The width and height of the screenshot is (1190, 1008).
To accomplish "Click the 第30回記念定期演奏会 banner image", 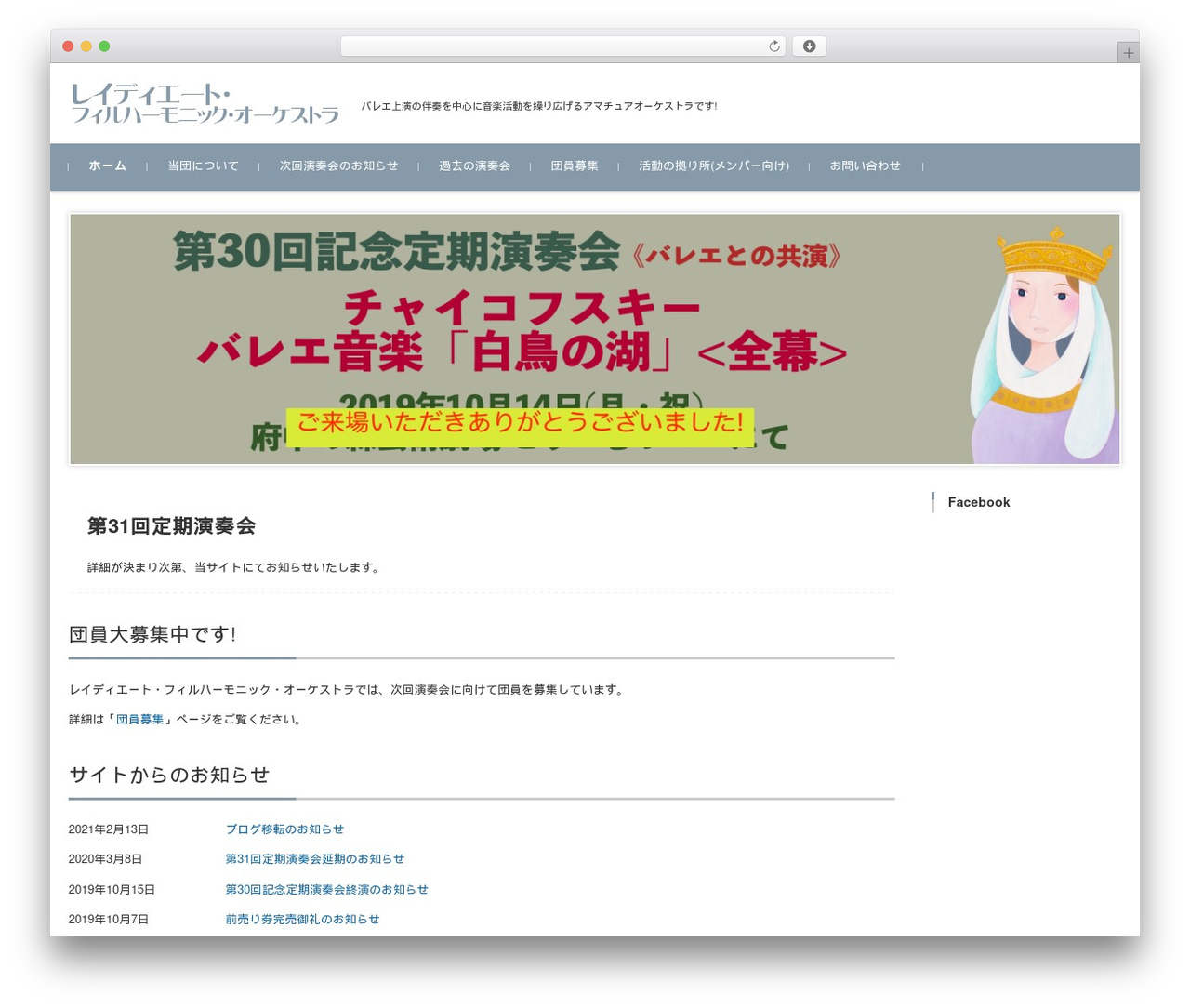I will pos(595,338).
